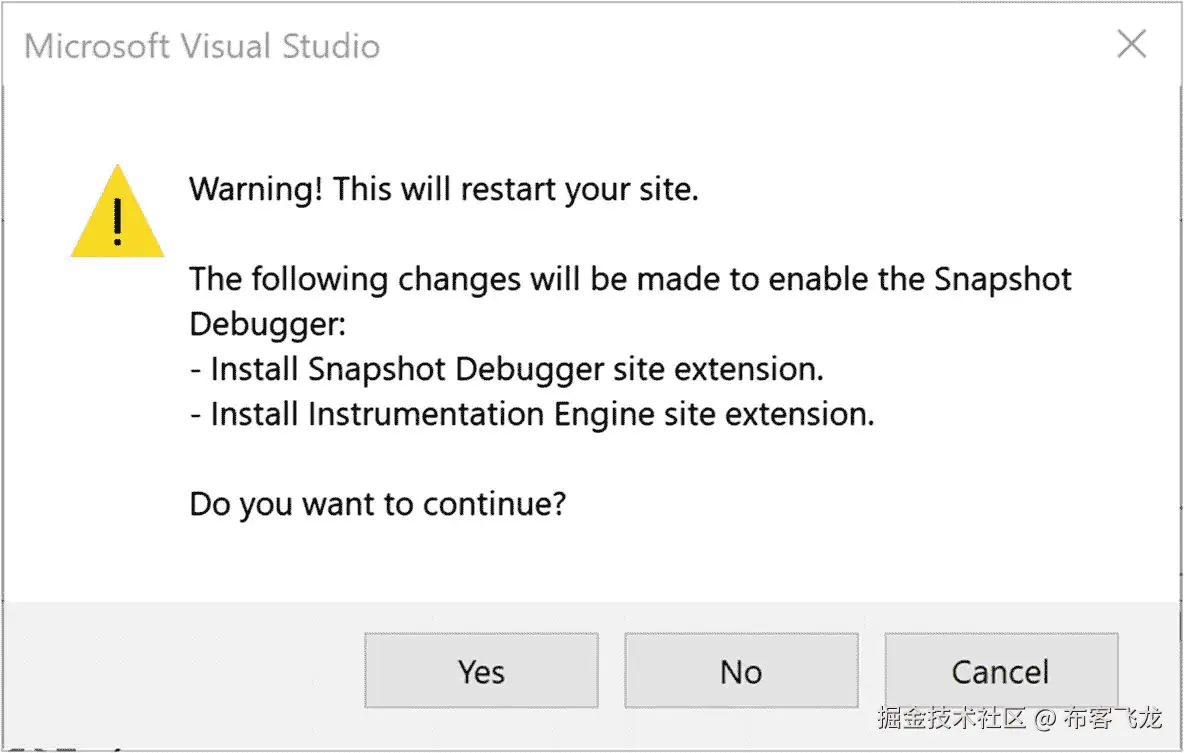Select the "This will restart your site" sentence
This screenshot has height=753, width=1184.
(515, 188)
